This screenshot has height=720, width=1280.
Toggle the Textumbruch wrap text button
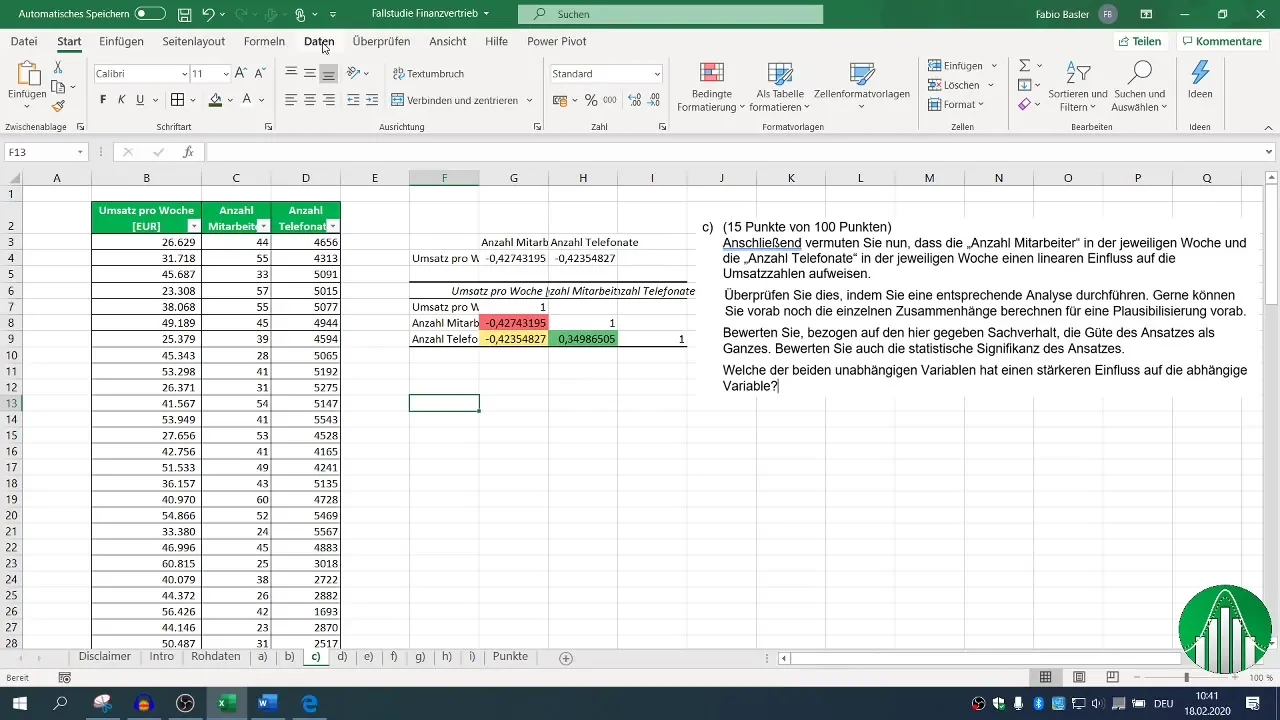pos(428,74)
